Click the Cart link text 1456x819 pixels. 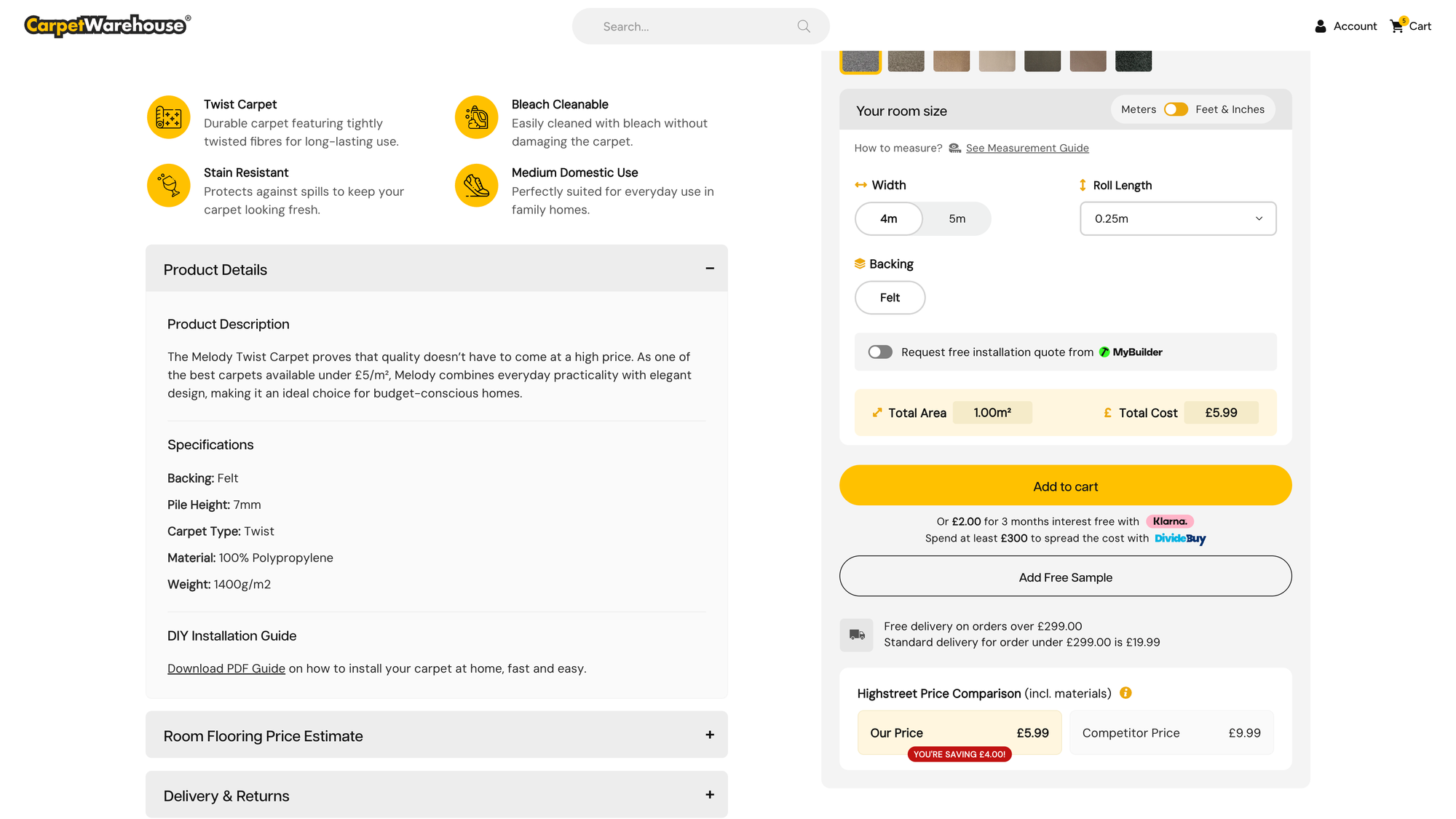point(1420,26)
